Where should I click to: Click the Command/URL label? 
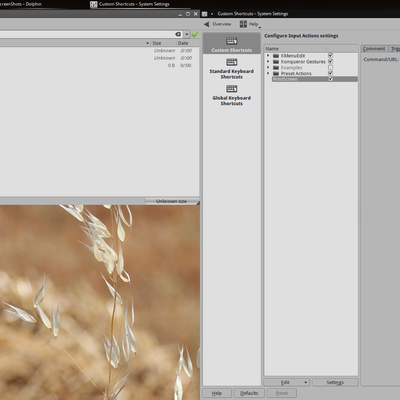pyautogui.click(x=381, y=59)
